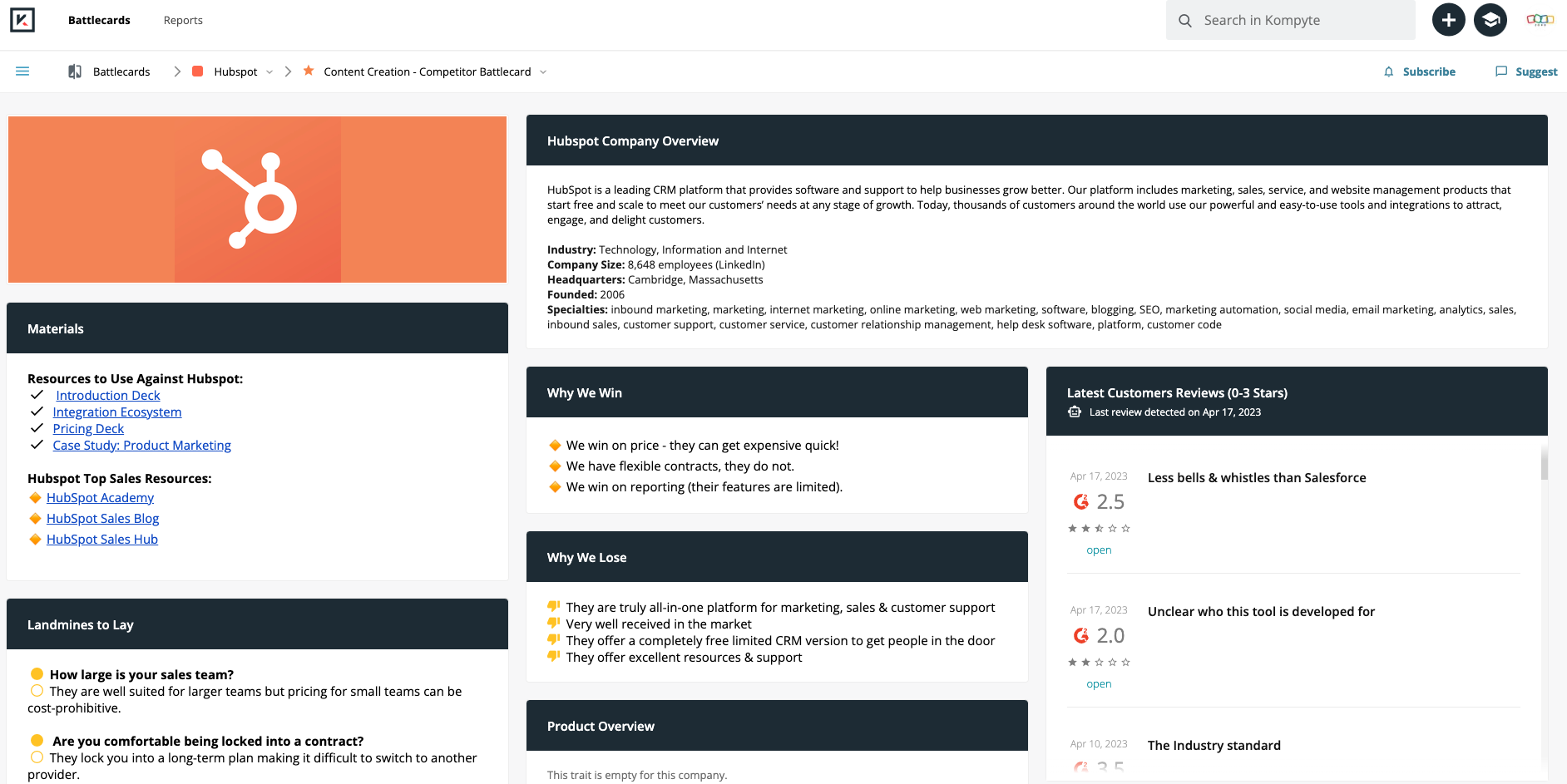The image size is (1567, 784).
Task: Click the G2 icon beside 2.0 rating
Action: point(1081,635)
